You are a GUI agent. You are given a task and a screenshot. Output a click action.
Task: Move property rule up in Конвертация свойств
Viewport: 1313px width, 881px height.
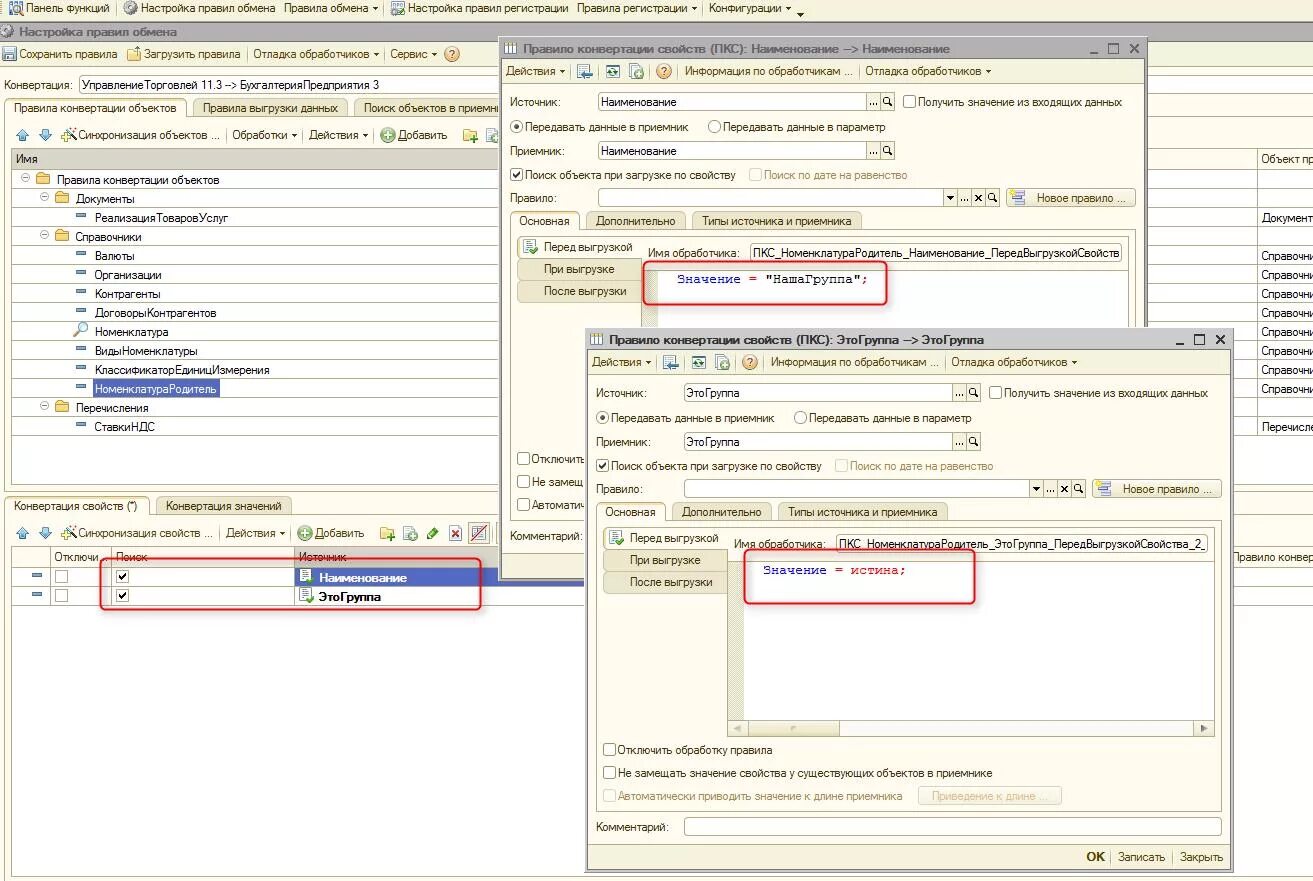[x=23, y=533]
